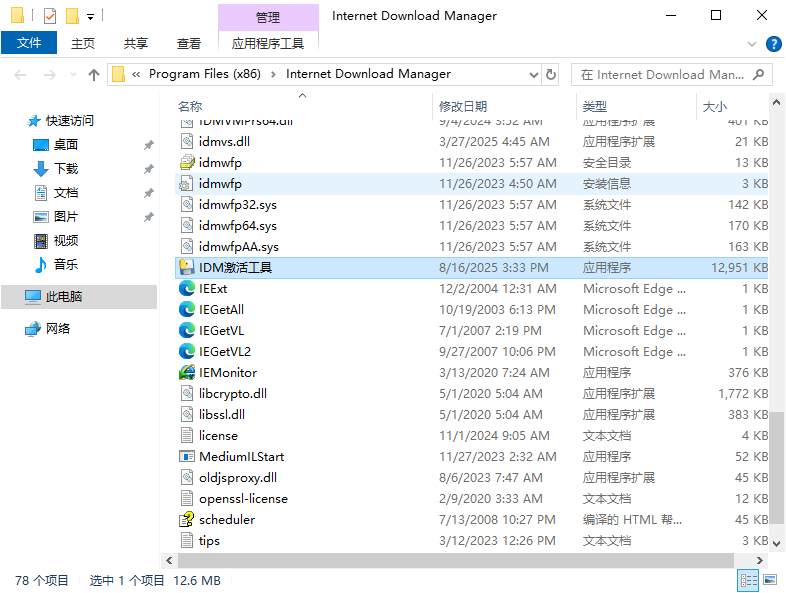The width and height of the screenshot is (786, 593).
Task: Switch to large thumbnails view icon
Action: (770, 580)
